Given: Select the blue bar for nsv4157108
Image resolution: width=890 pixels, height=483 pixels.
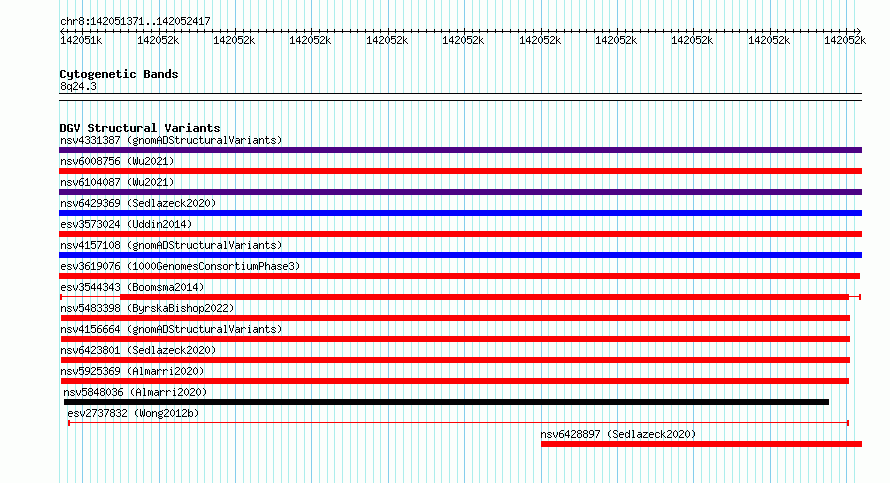Looking at the screenshot, I should (460, 255).
